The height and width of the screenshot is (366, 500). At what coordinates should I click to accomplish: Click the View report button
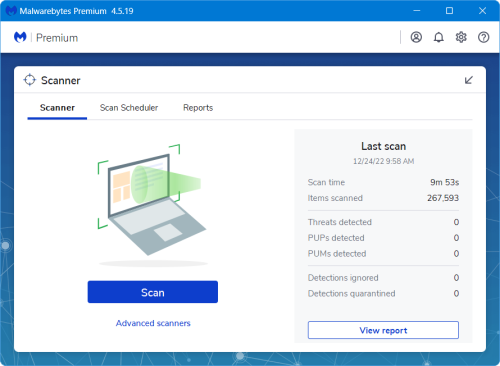coord(383,330)
